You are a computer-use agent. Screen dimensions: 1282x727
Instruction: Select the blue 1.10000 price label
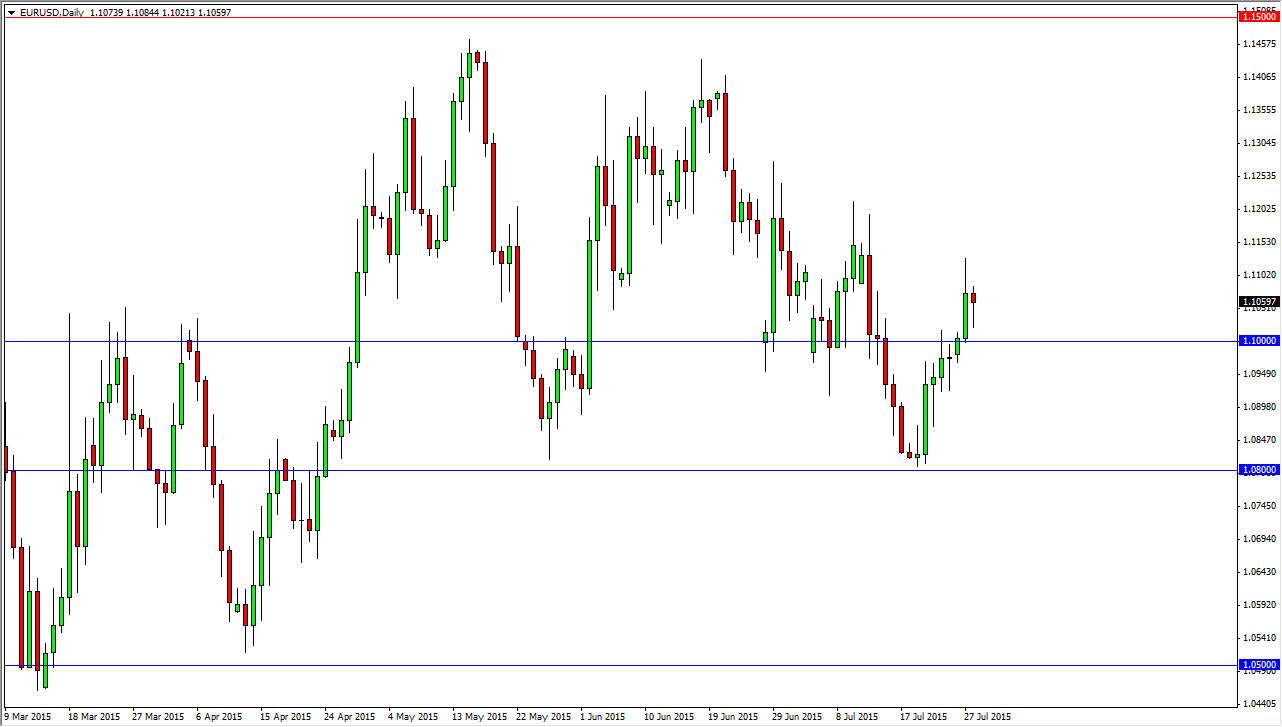[1259, 341]
